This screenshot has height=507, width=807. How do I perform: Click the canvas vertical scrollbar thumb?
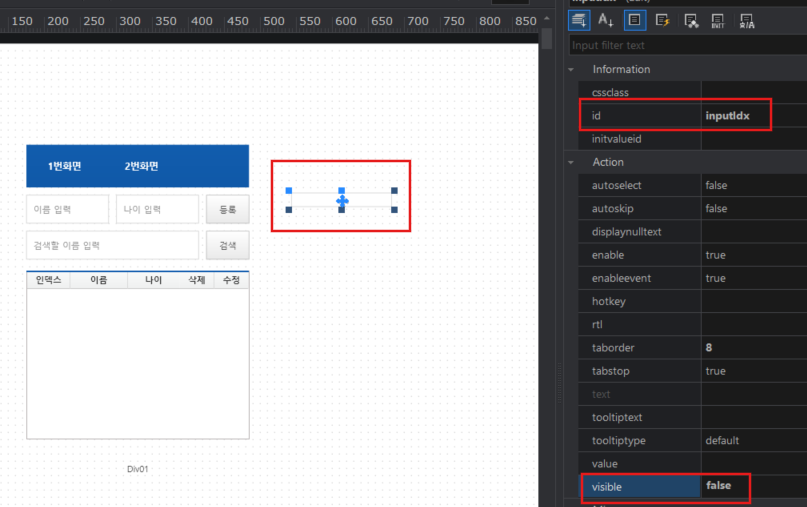[547, 39]
